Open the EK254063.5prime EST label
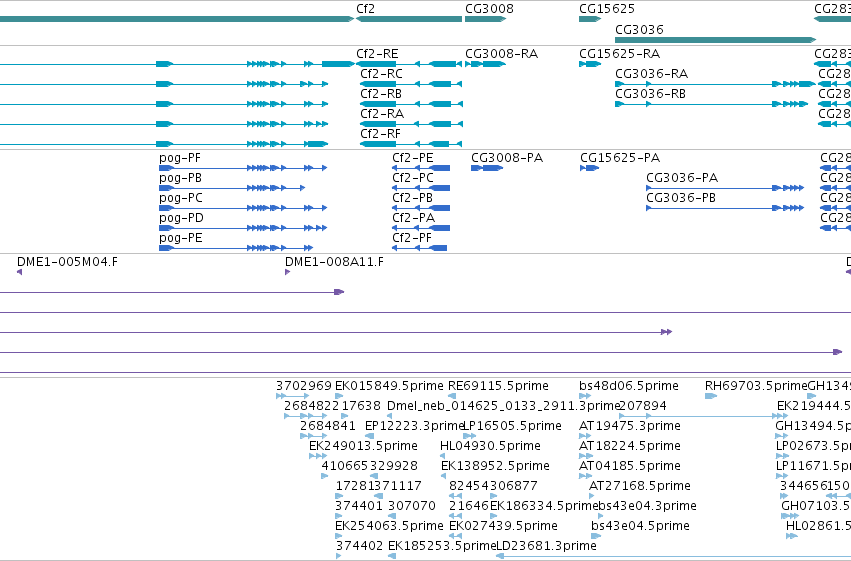This screenshot has width=851, height=561. point(389,526)
